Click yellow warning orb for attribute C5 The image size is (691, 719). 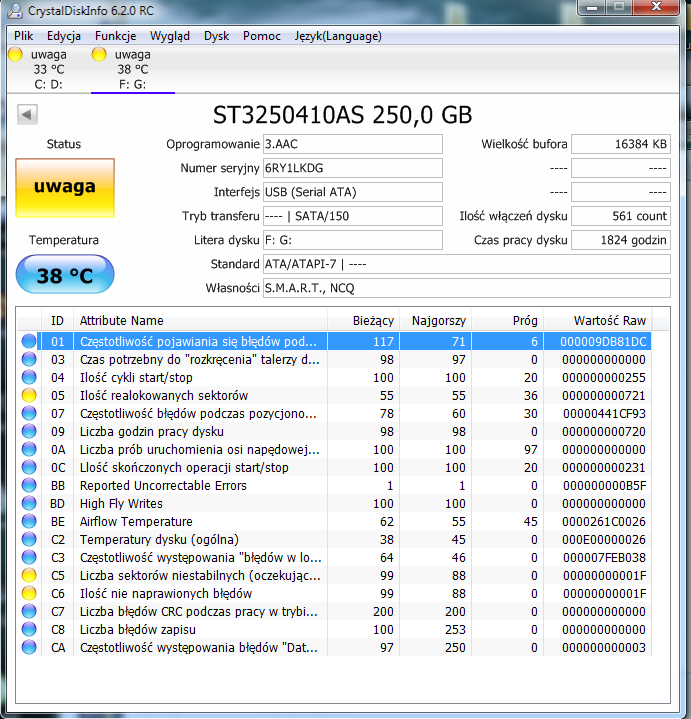coord(29,575)
